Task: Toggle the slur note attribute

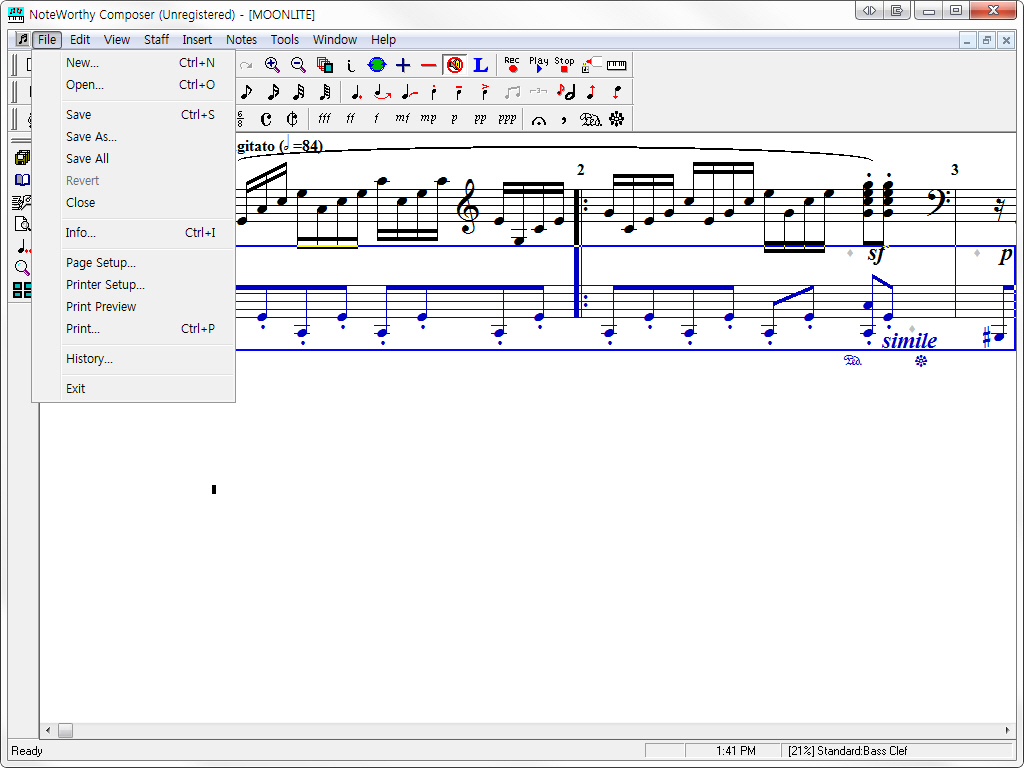Action: pyautogui.click(x=382, y=92)
